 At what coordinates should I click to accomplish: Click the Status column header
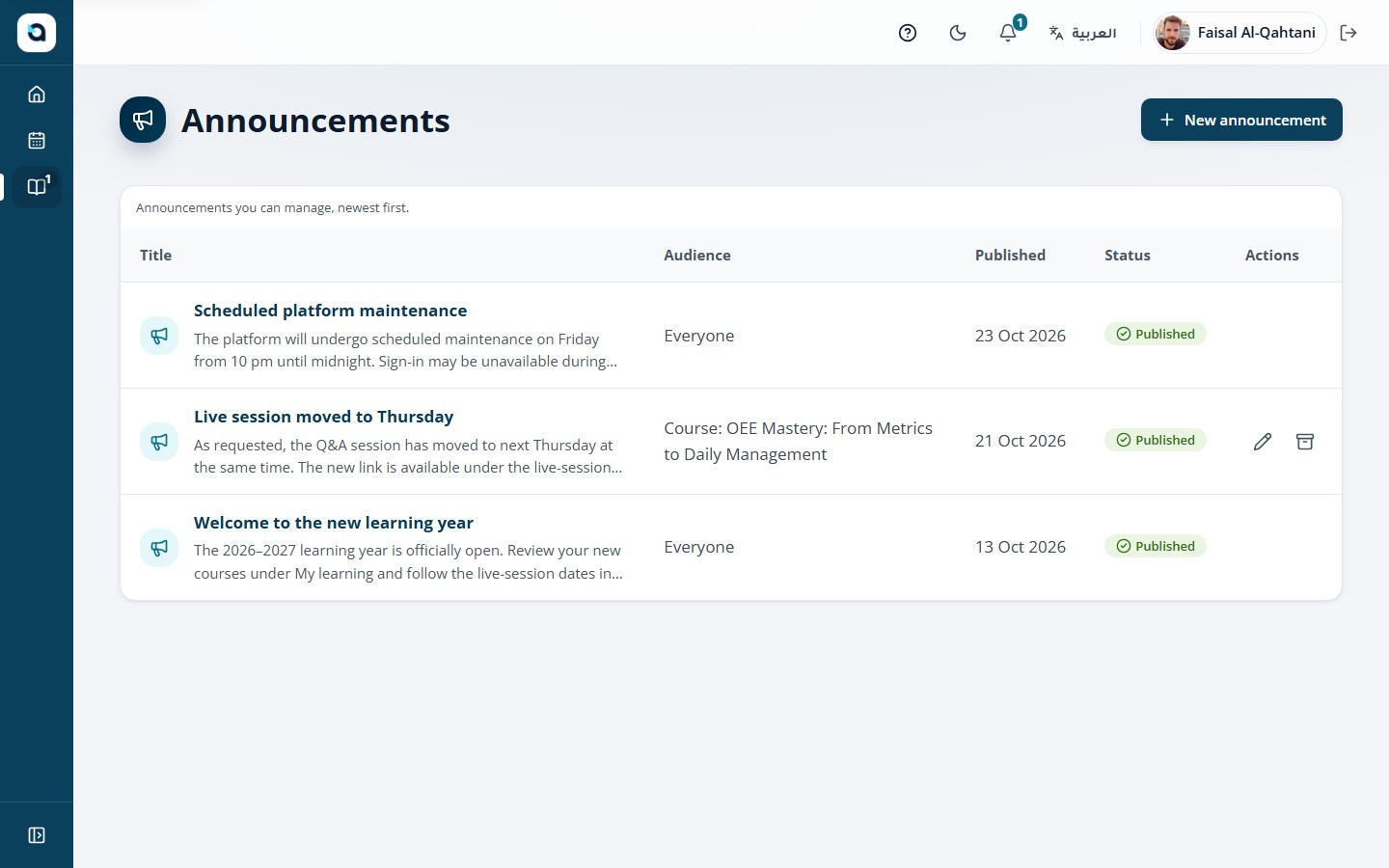(x=1128, y=256)
